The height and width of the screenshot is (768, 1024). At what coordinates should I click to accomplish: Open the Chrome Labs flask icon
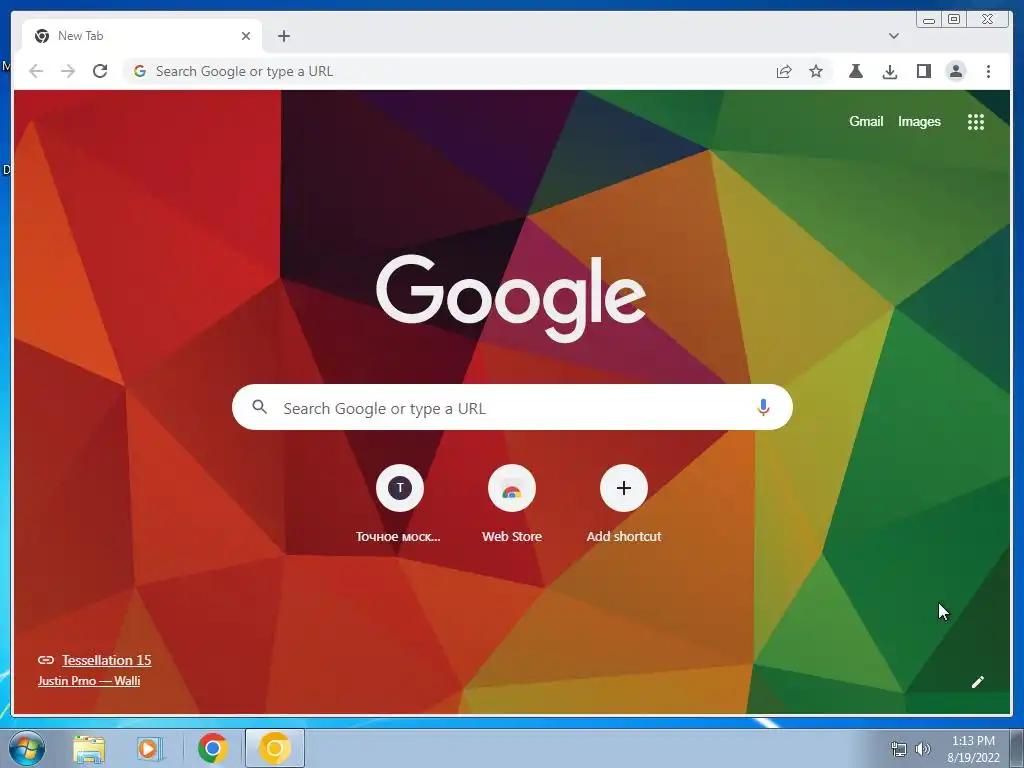point(856,71)
